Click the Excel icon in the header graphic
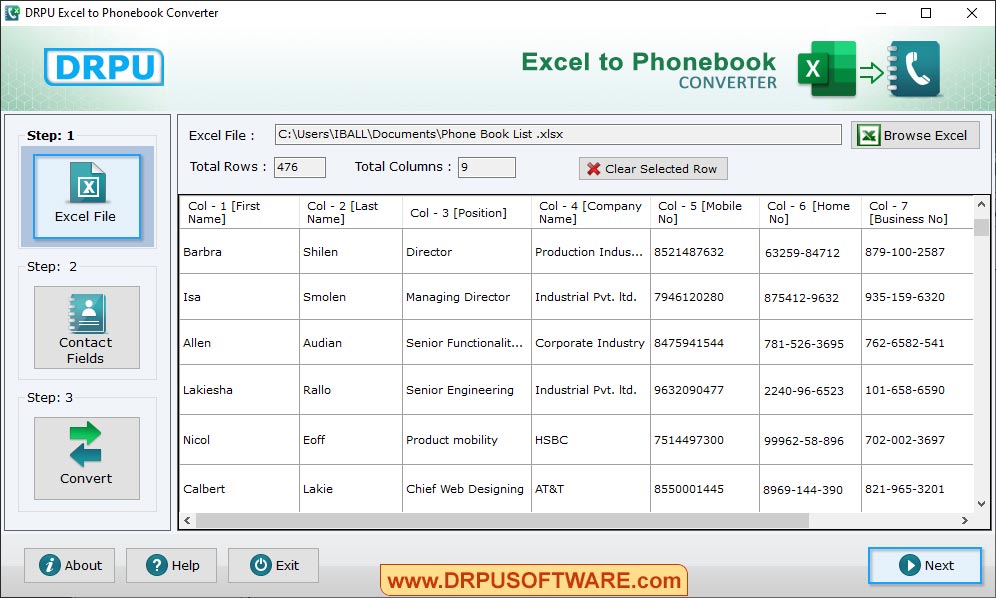 [828, 69]
